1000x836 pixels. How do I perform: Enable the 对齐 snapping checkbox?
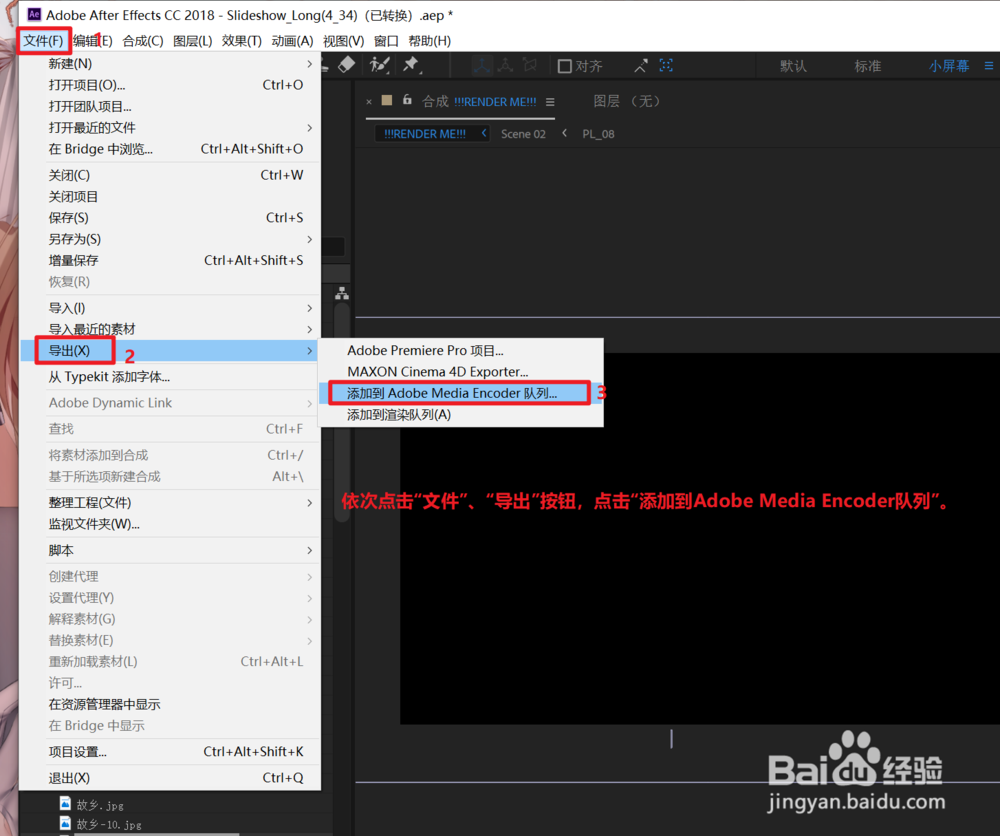(x=564, y=66)
